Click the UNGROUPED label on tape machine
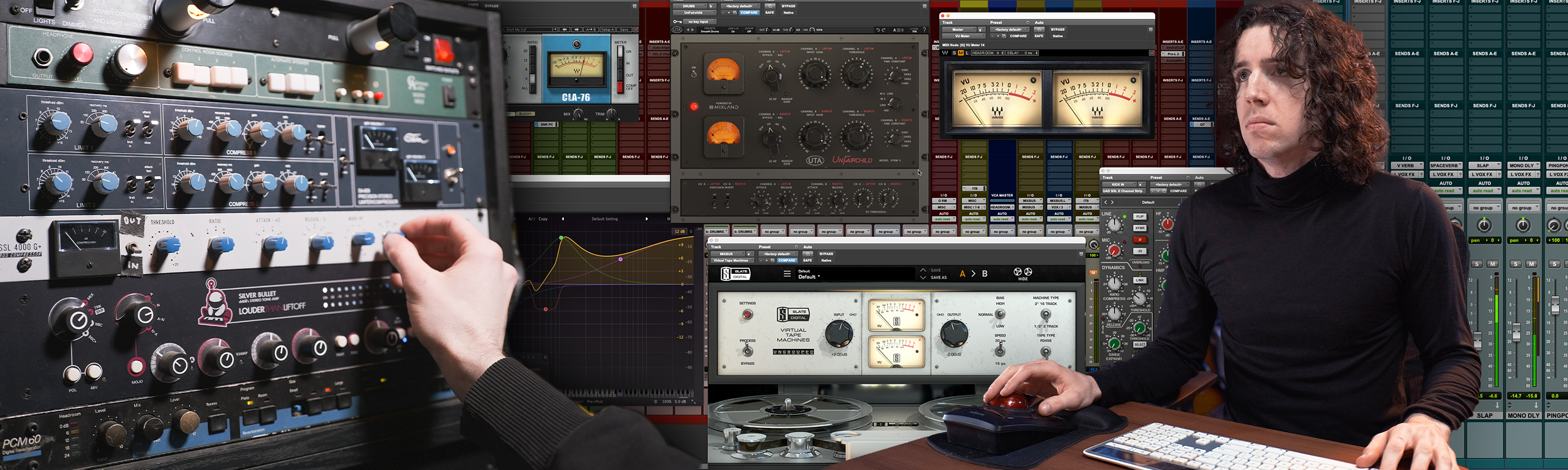Image resolution: width=1568 pixels, height=470 pixels. coord(793,352)
